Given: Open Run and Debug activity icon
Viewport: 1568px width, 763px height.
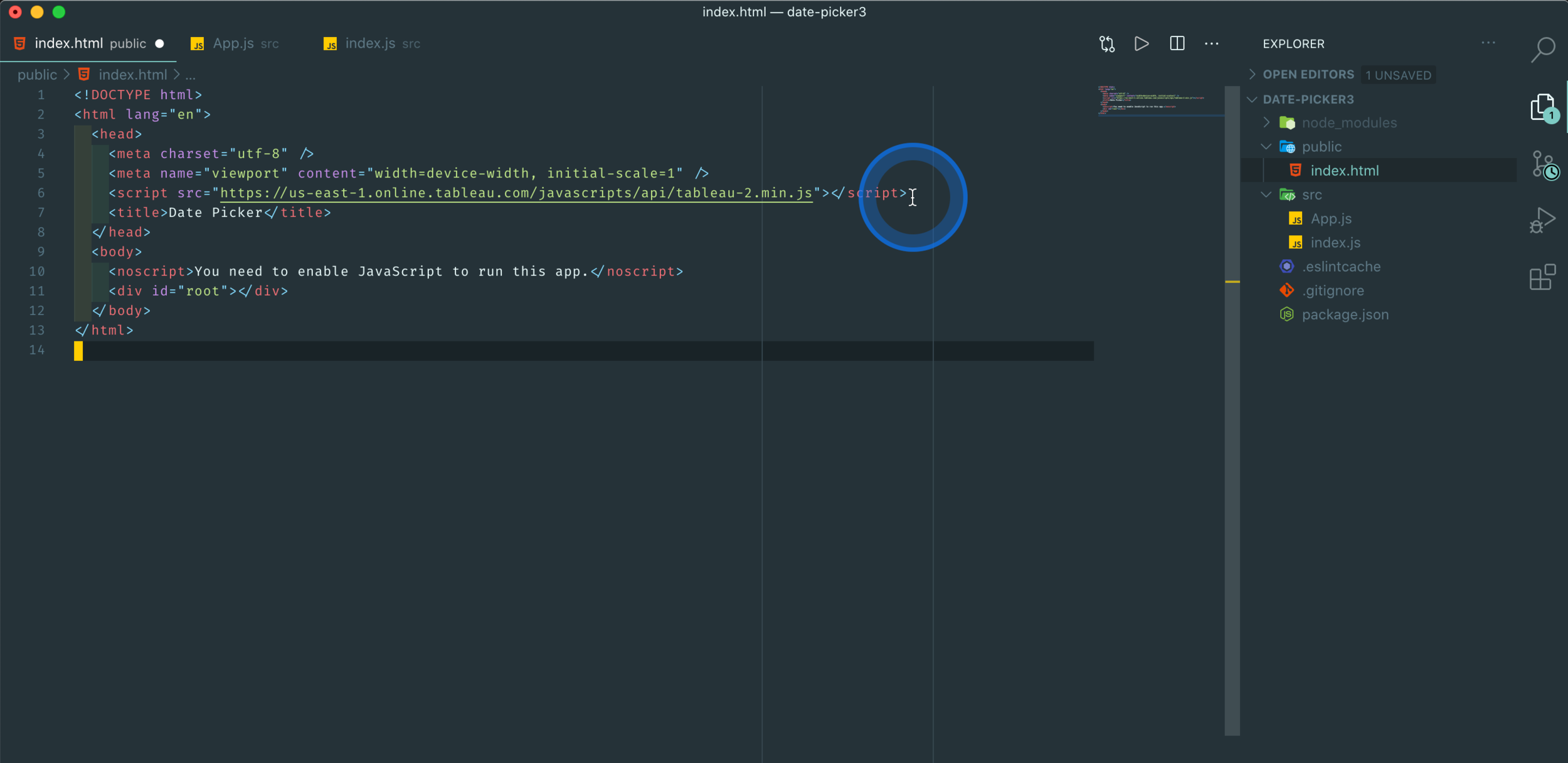Looking at the screenshot, I should tap(1542, 221).
